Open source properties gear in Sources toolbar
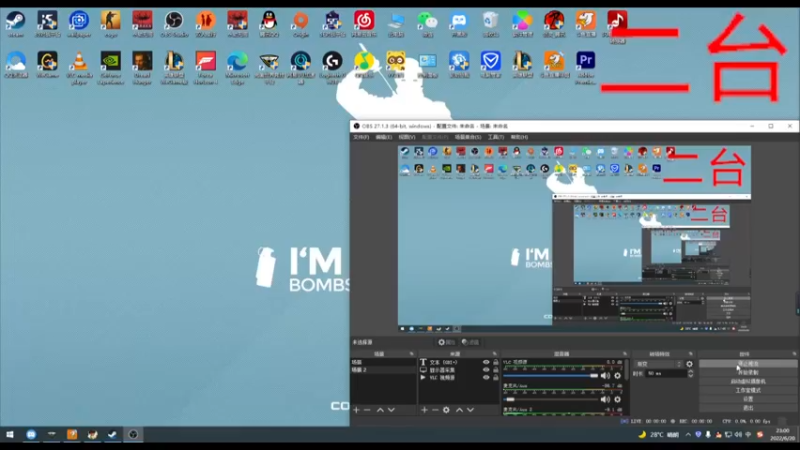800x450 pixels. coord(446,410)
